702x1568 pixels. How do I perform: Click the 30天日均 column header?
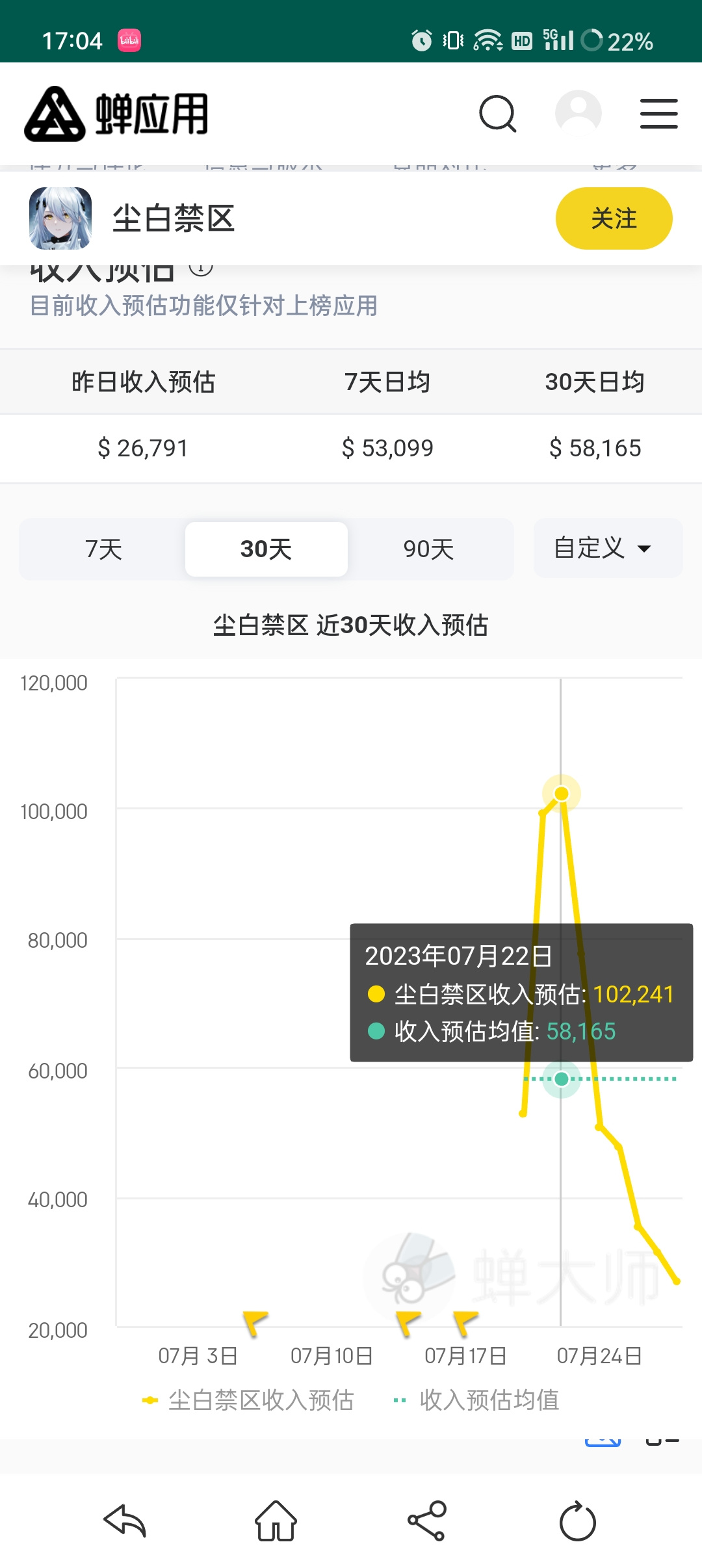click(x=595, y=382)
